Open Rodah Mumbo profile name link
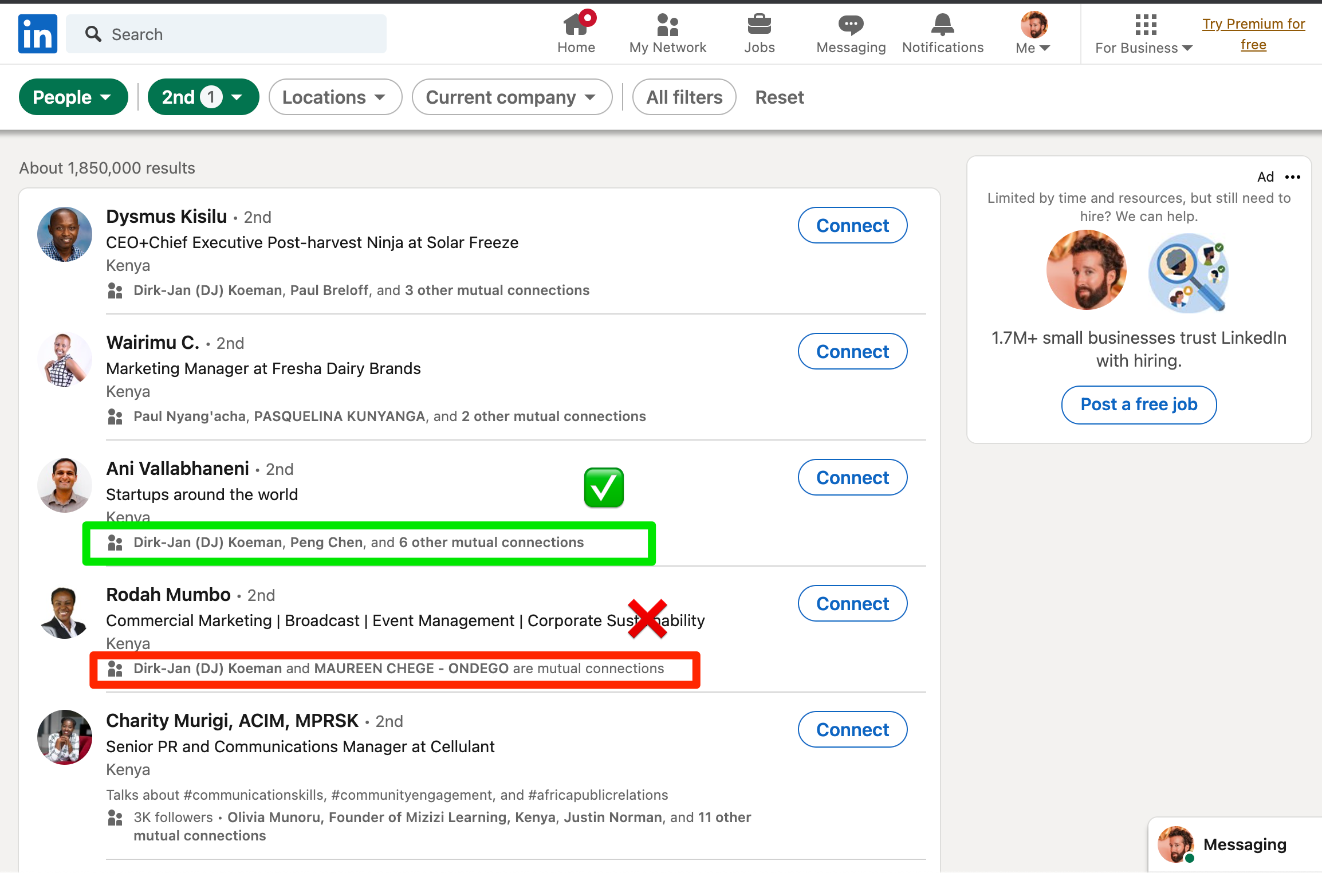This screenshot has width=1322, height=896. pyautogui.click(x=168, y=595)
